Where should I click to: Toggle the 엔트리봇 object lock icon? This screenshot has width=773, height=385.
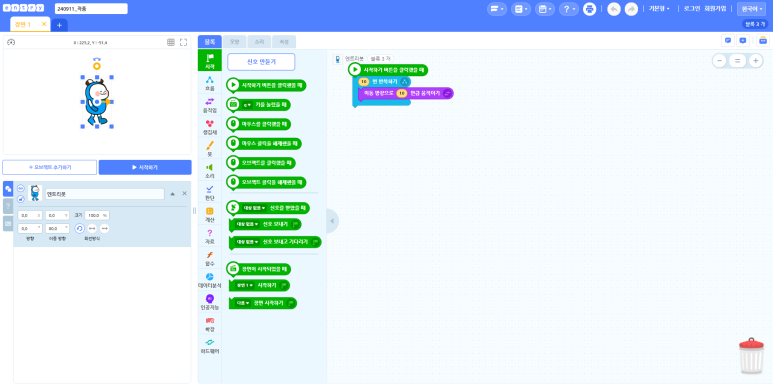click(21, 199)
